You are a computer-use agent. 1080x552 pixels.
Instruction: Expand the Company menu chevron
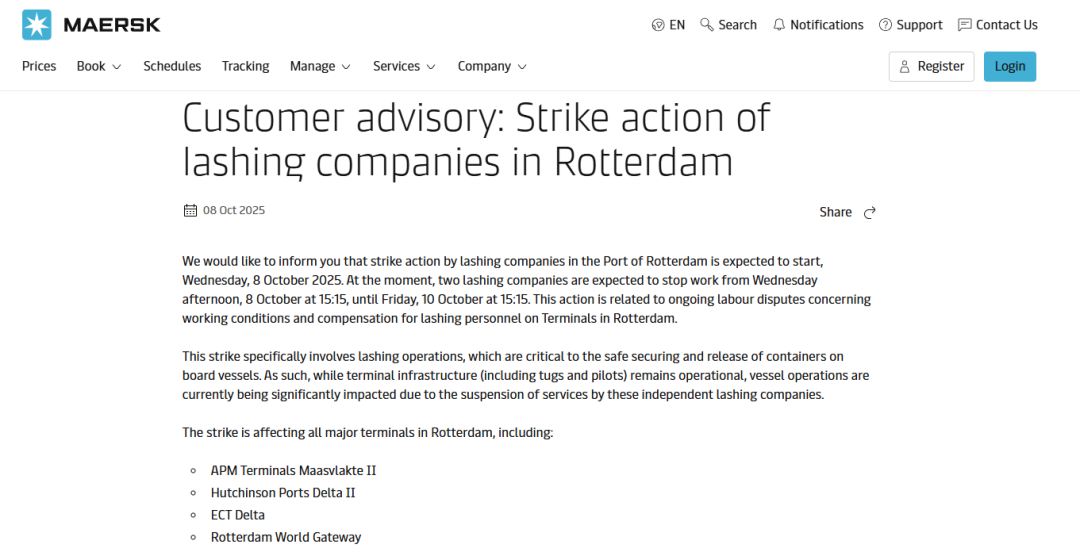point(522,67)
